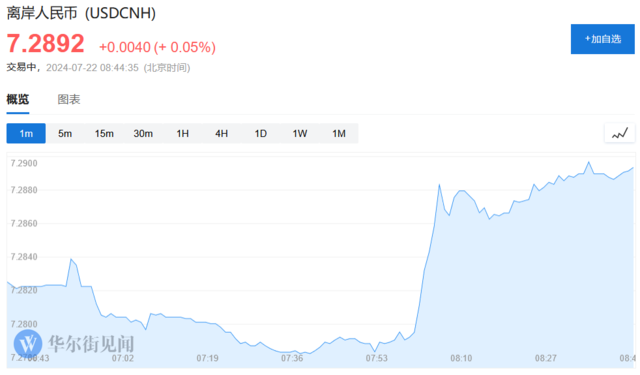Screen dimensions: 640x375
Task: Click the 7.2900 axis label
Action: click(x=24, y=163)
